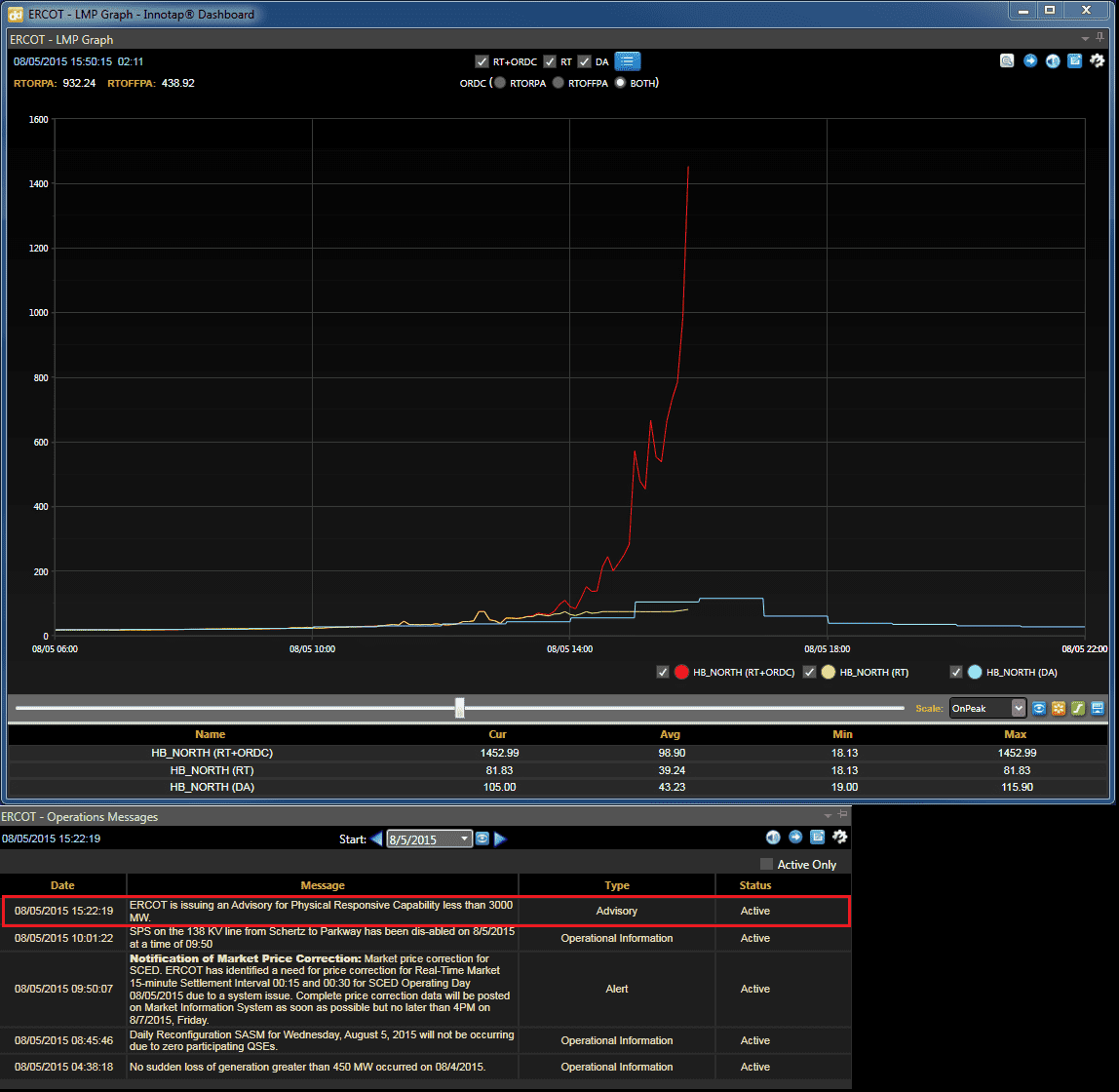This screenshot has width=1119, height=1092.
Task: Open Operations Messages panel options arrow
Action: point(828,815)
